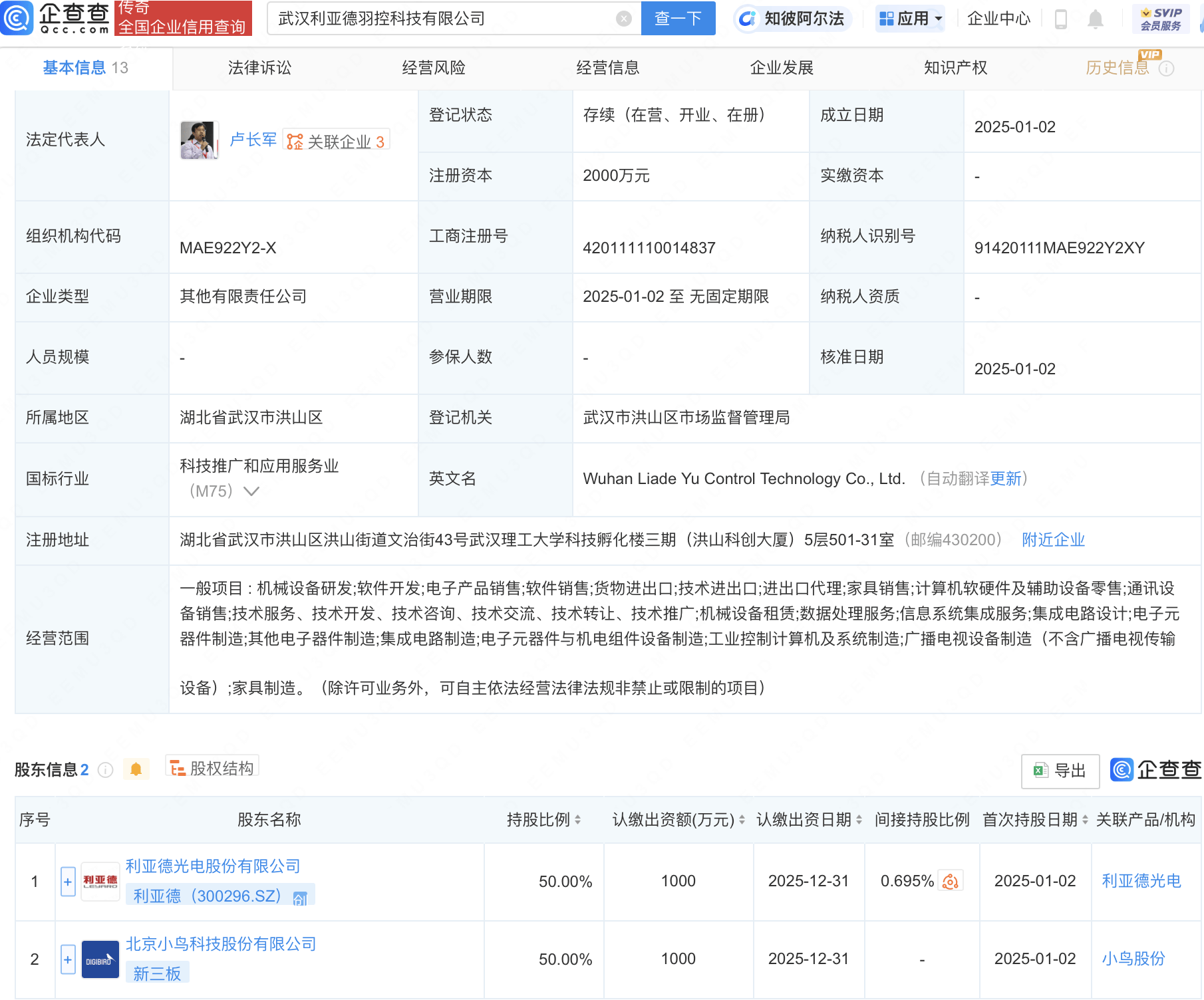Click the 查一下 search button
This screenshot has width=1204, height=1000.
tap(678, 18)
